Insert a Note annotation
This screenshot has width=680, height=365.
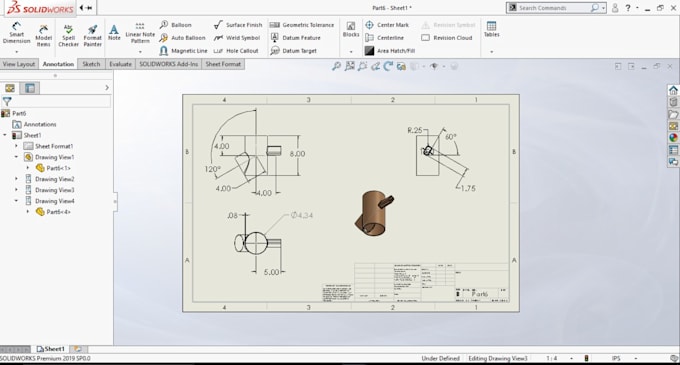(114, 33)
